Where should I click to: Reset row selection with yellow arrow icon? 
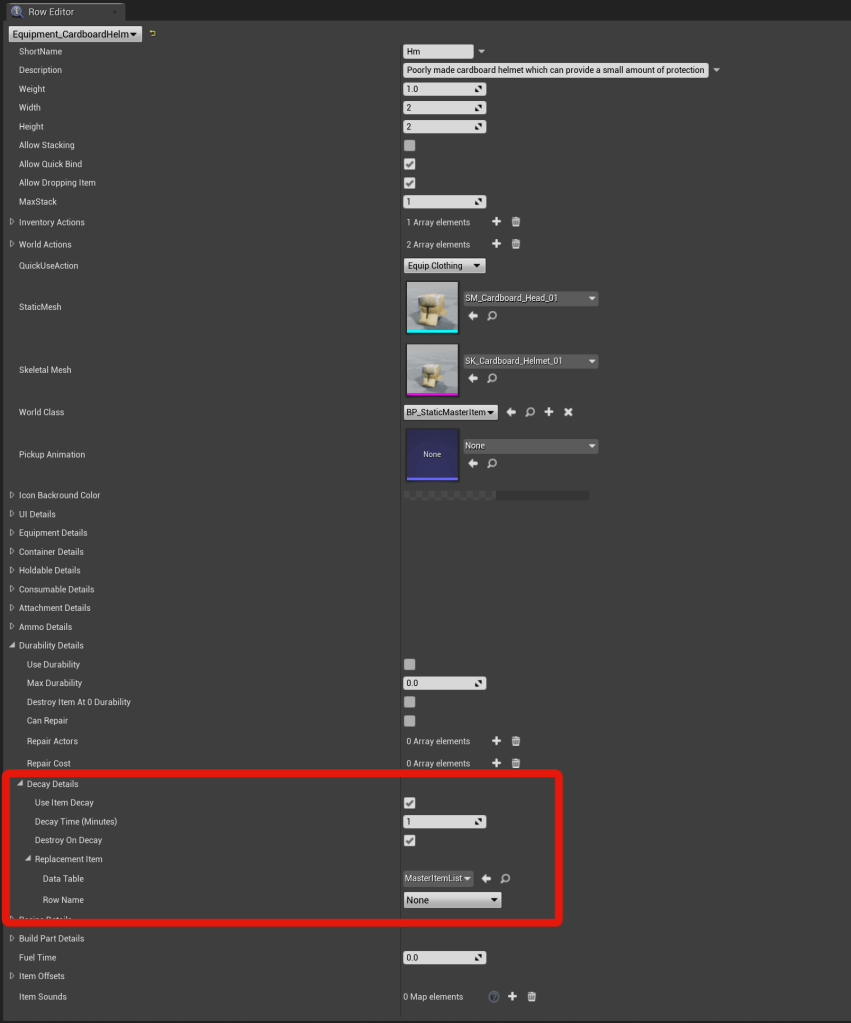pos(153,33)
